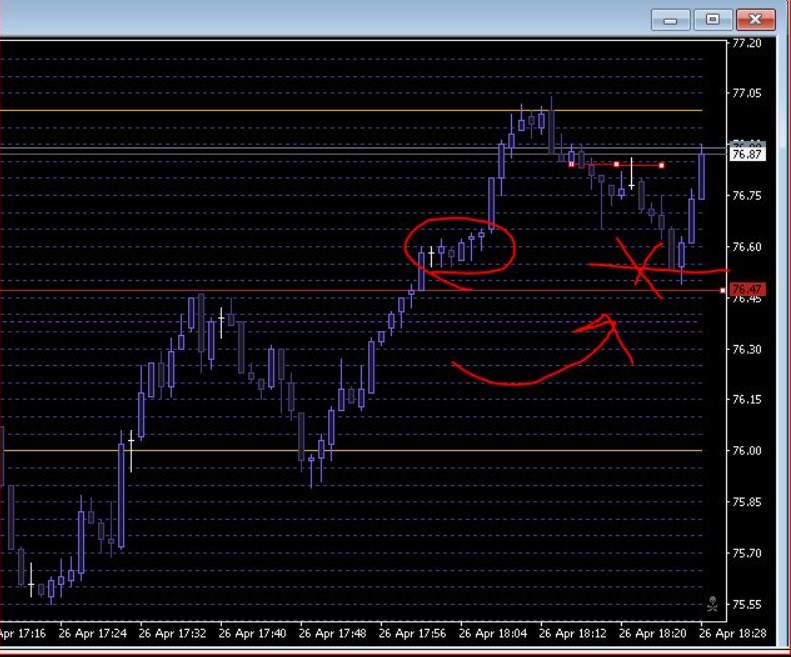This screenshot has height=657, width=791.
Task: Click the 76.75 price axis label
Action: coord(747,195)
